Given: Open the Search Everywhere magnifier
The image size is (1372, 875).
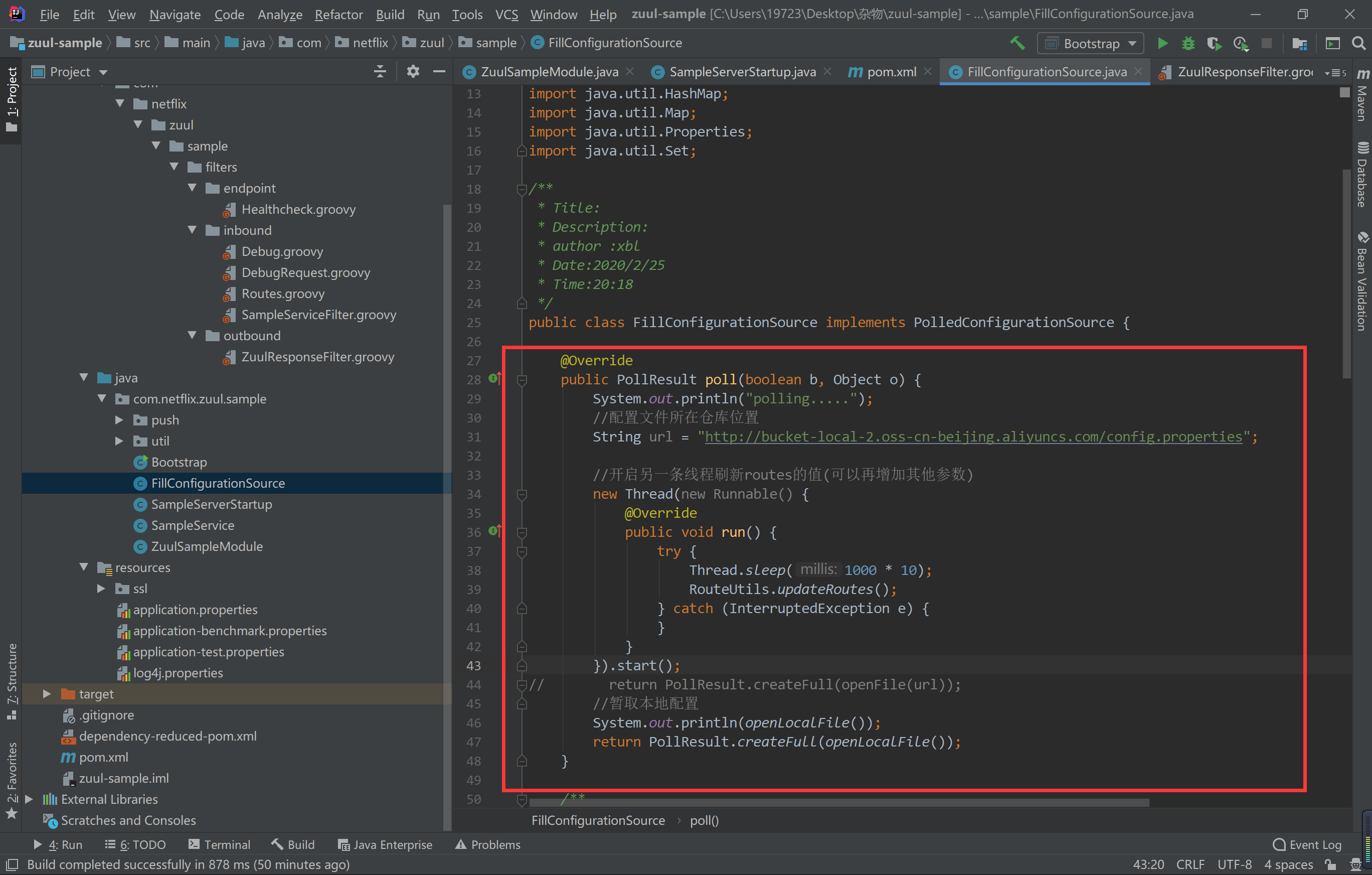Looking at the screenshot, I should pyautogui.click(x=1358, y=43).
